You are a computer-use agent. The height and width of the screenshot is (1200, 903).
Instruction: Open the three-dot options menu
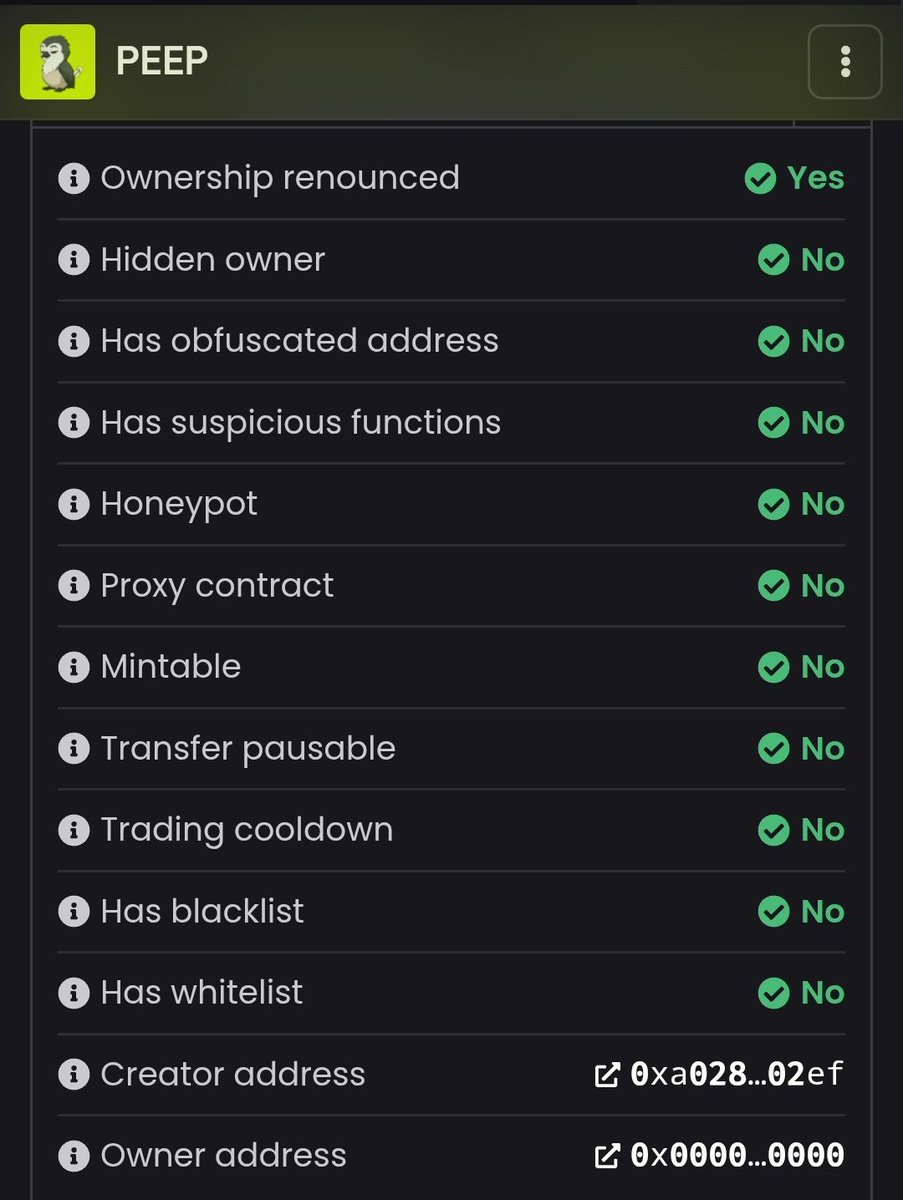tap(845, 62)
